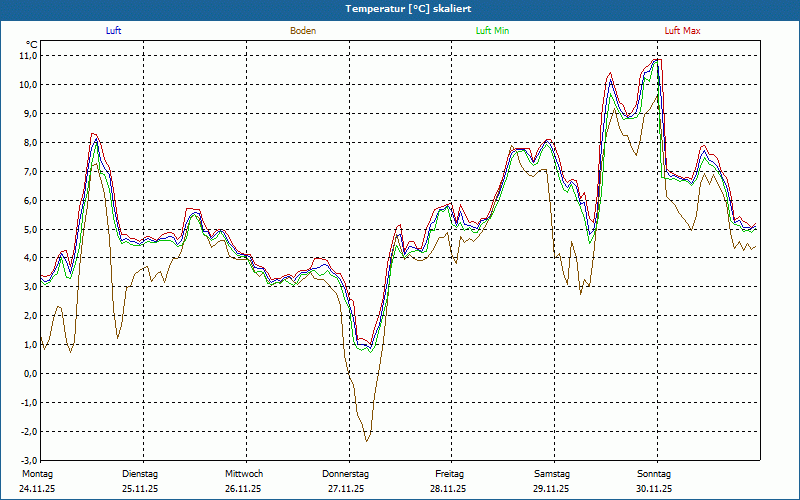Click the date 26.11.25
This screenshot has width=800, height=500.
[243, 489]
